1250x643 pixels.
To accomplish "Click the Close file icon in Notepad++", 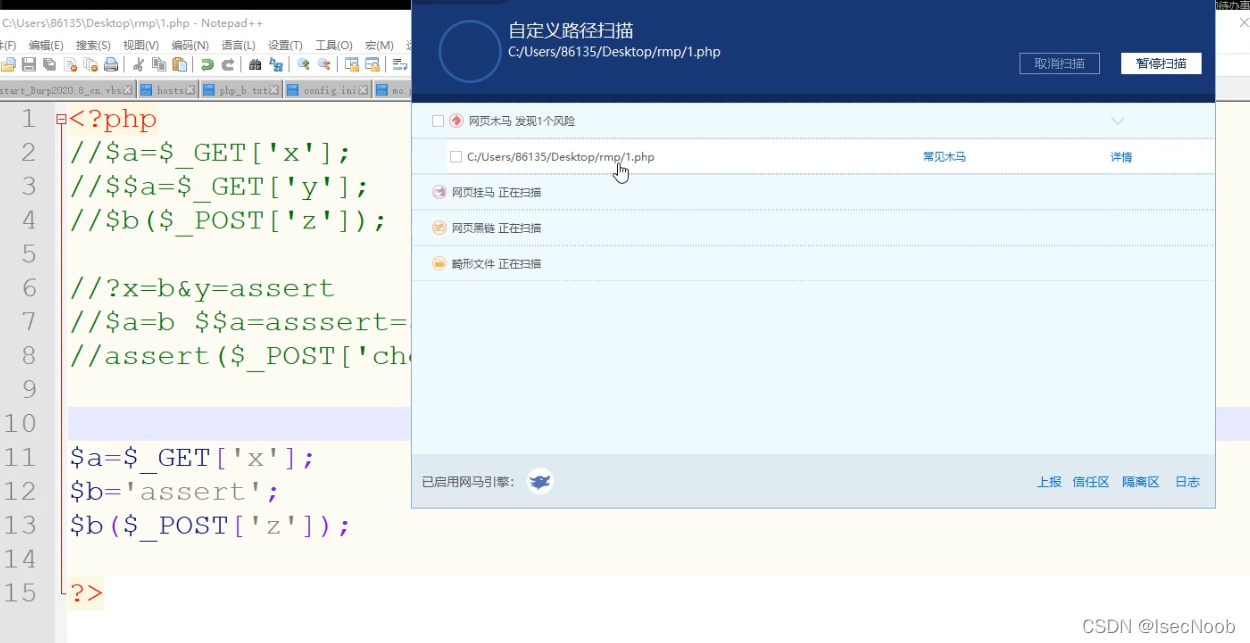I will 70,65.
